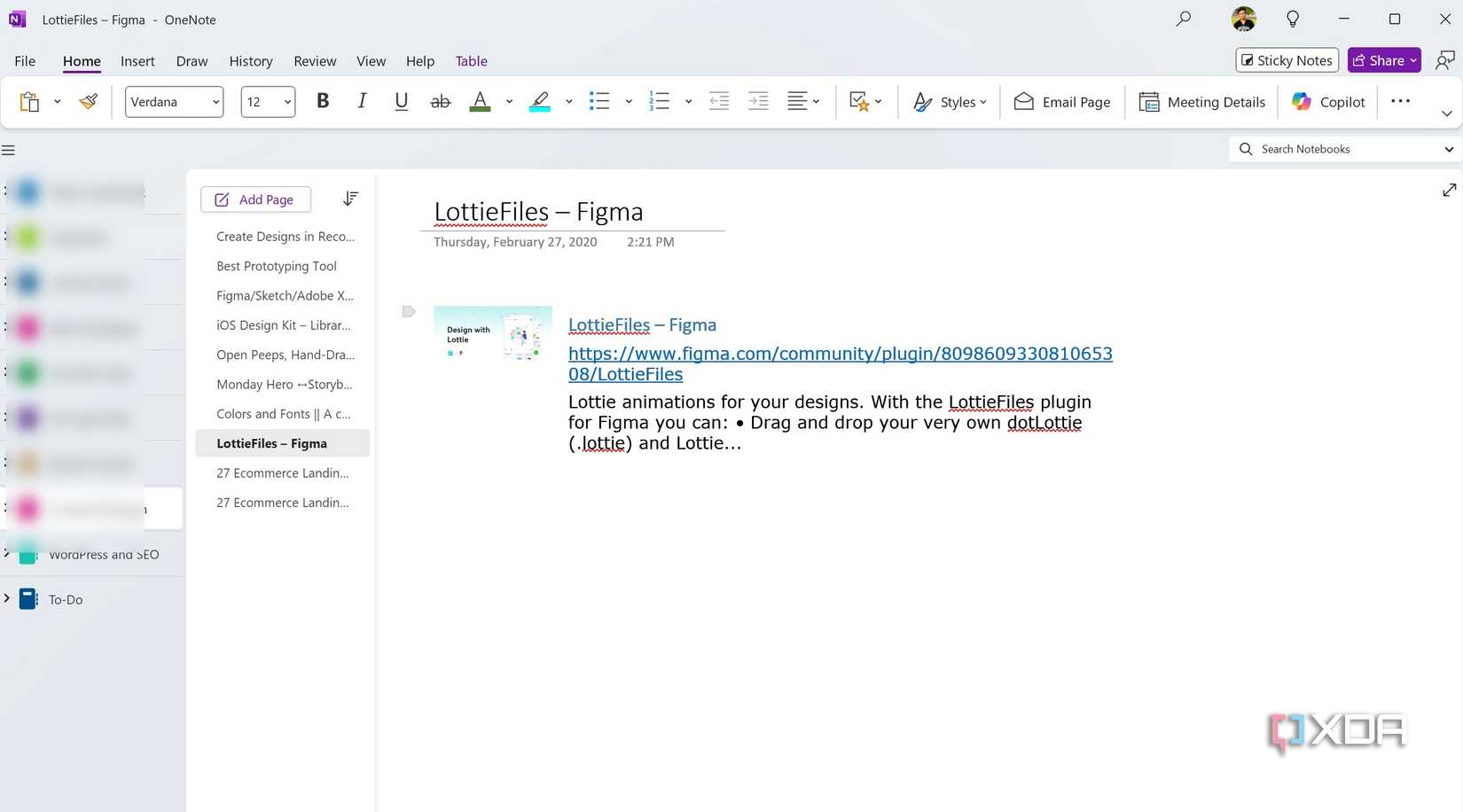Open the iOS Design Kit page
1463x812 pixels.
point(282,325)
